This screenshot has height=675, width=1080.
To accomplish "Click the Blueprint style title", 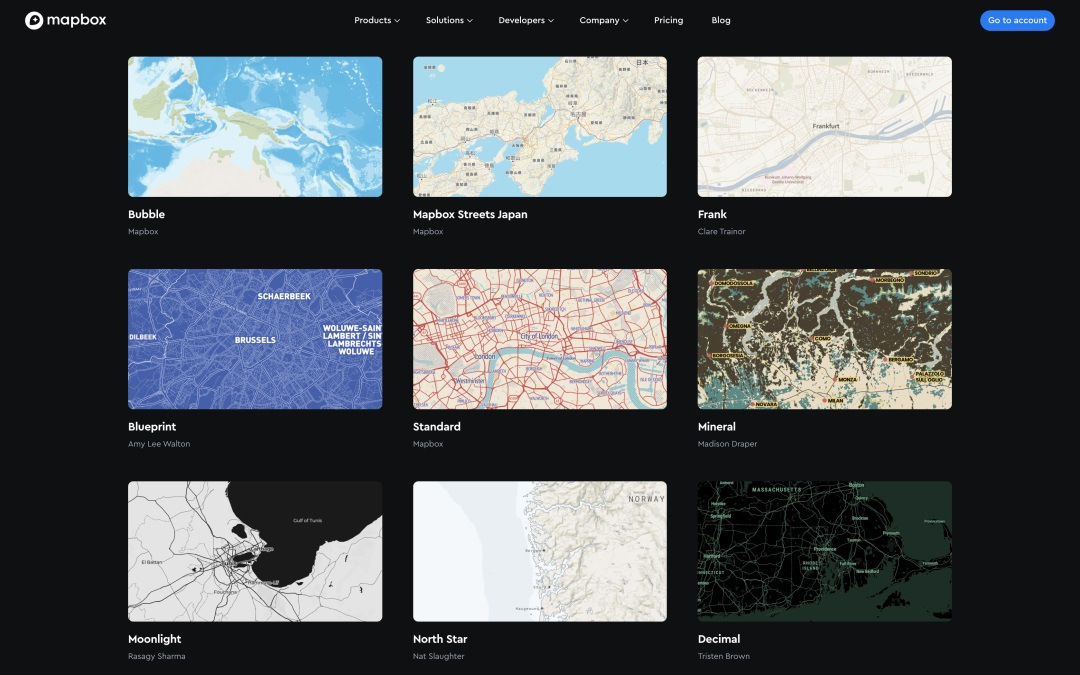I will (152, 427).
